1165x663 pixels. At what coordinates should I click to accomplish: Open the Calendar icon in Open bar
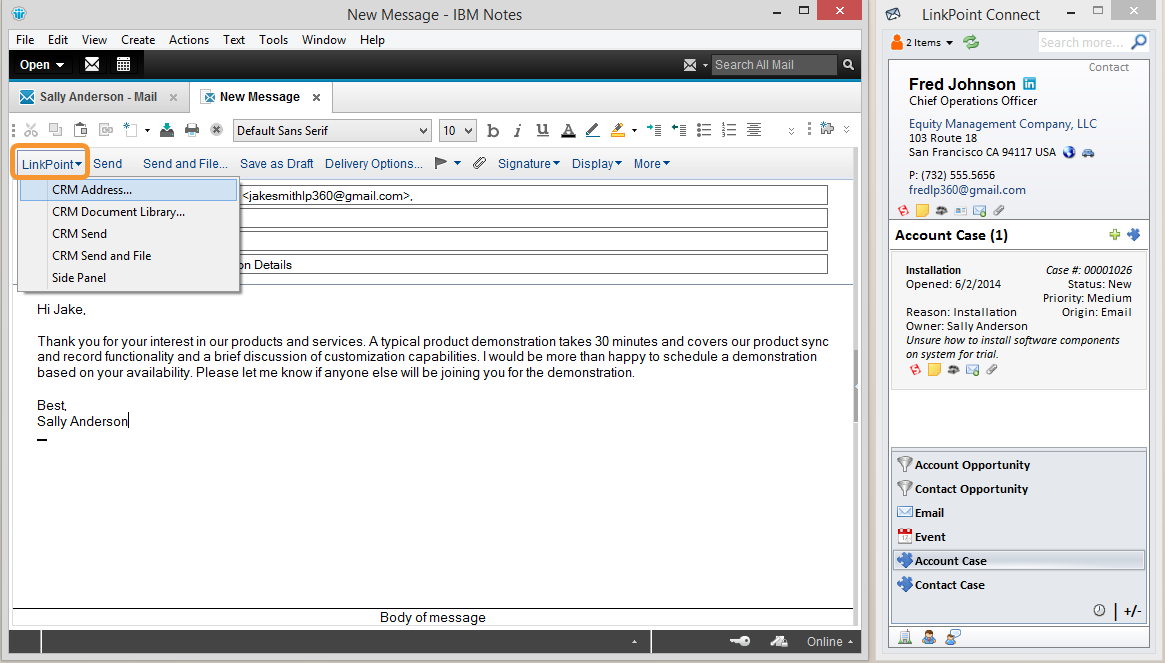click(123, 65)
